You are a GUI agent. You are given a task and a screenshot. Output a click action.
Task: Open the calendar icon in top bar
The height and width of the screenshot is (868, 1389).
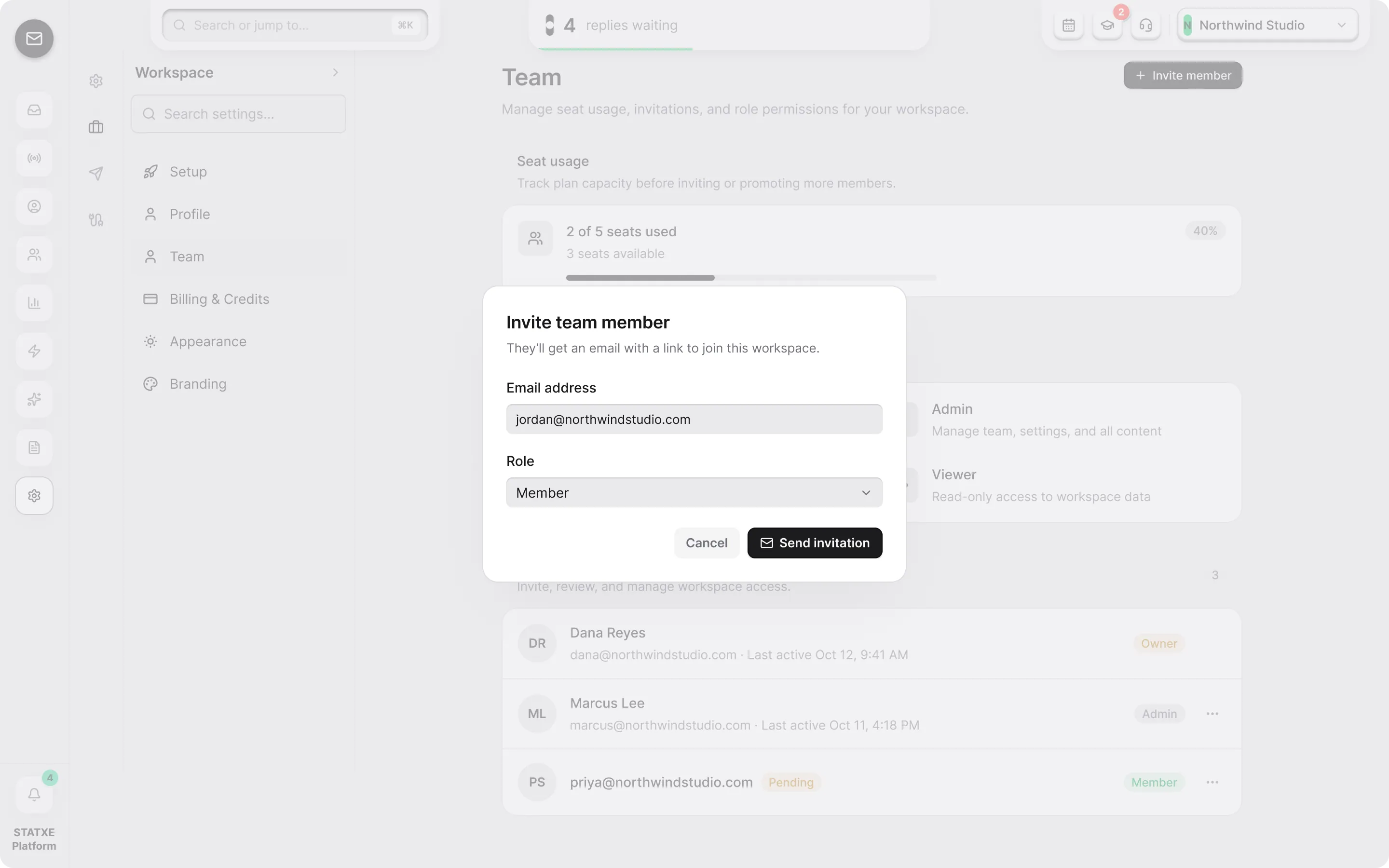pos(1068,25)
